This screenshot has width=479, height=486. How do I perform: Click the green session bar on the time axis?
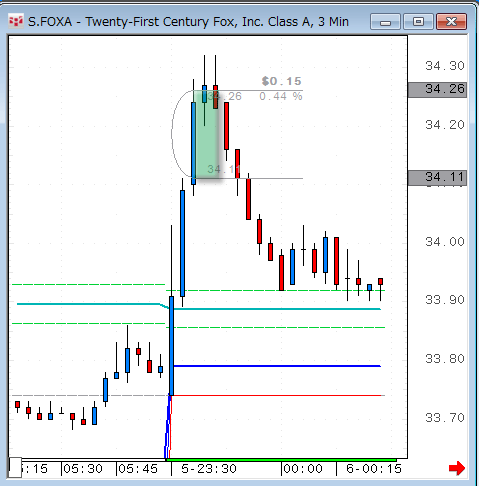[x=281, y=460]
